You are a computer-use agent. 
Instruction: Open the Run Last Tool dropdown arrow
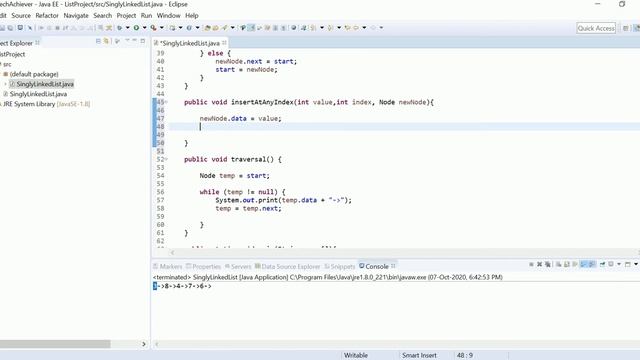coord(162,28)
